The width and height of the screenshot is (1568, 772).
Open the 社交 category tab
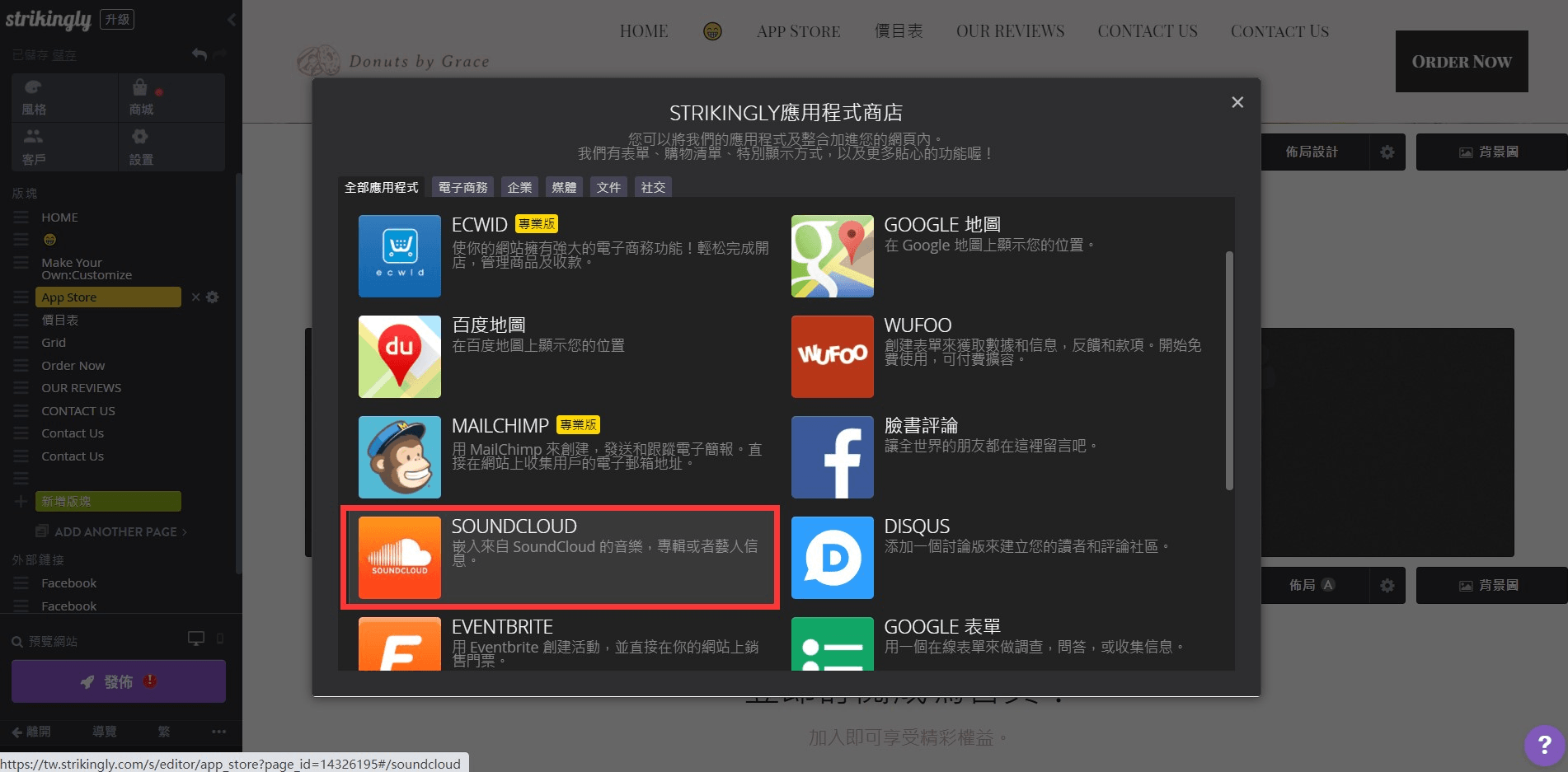pyautogui.click(x=653, y=188)
